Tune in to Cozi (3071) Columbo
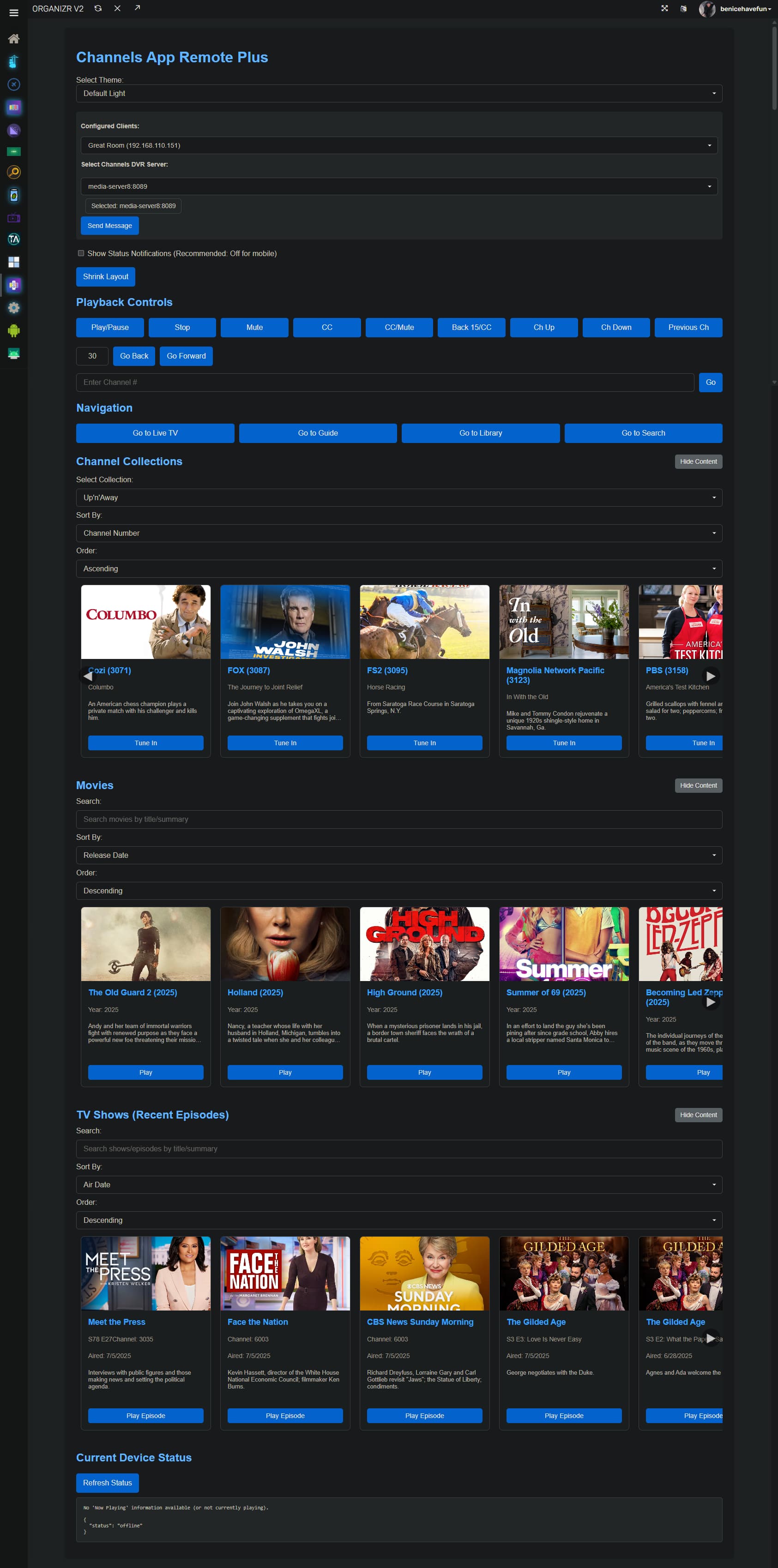Viewport: 778px width, 1568px height. click(x=145, y=742)
